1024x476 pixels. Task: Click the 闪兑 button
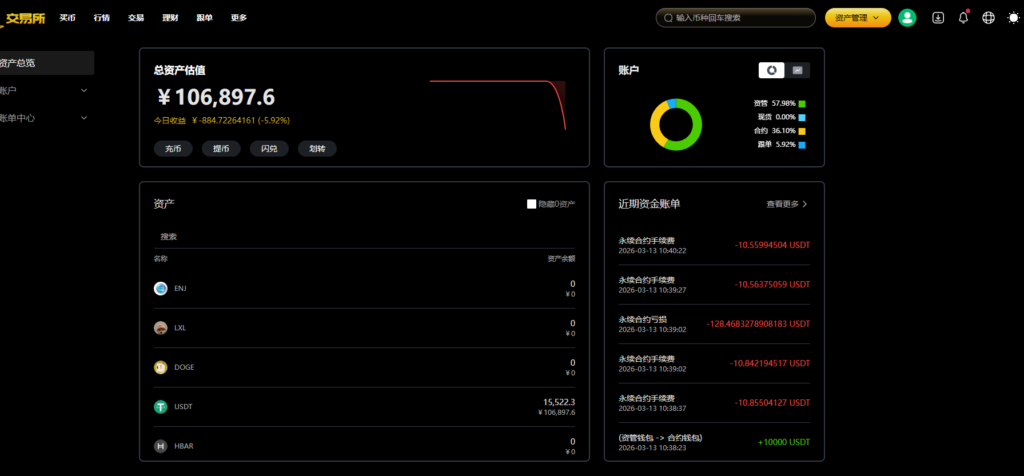pos(269,149)
